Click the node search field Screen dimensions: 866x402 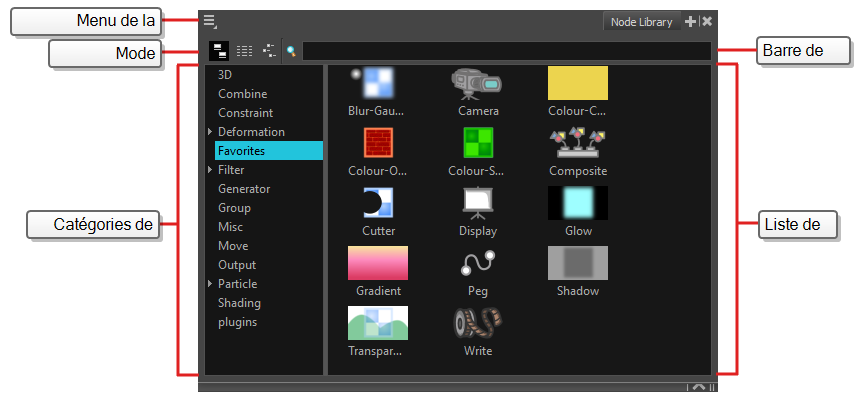pos(506,50)
